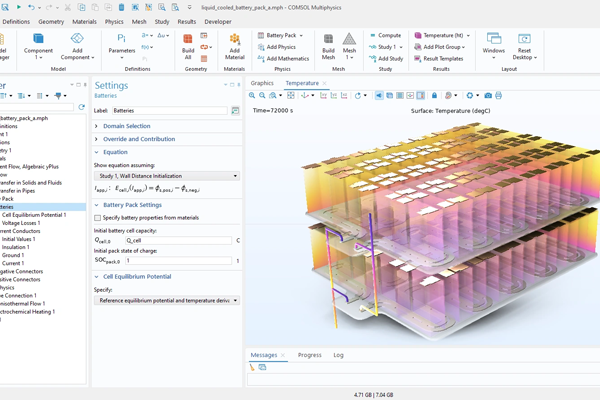The width and height of the screenshot is (600, 400).
Task: Click Add Mathematics in the ribbon
Action: pos(283,59)
